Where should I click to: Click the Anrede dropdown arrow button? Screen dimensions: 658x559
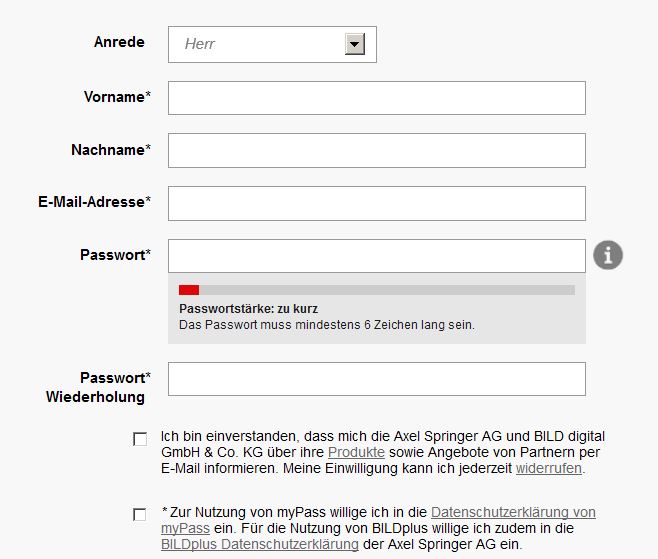pos(355,44)
